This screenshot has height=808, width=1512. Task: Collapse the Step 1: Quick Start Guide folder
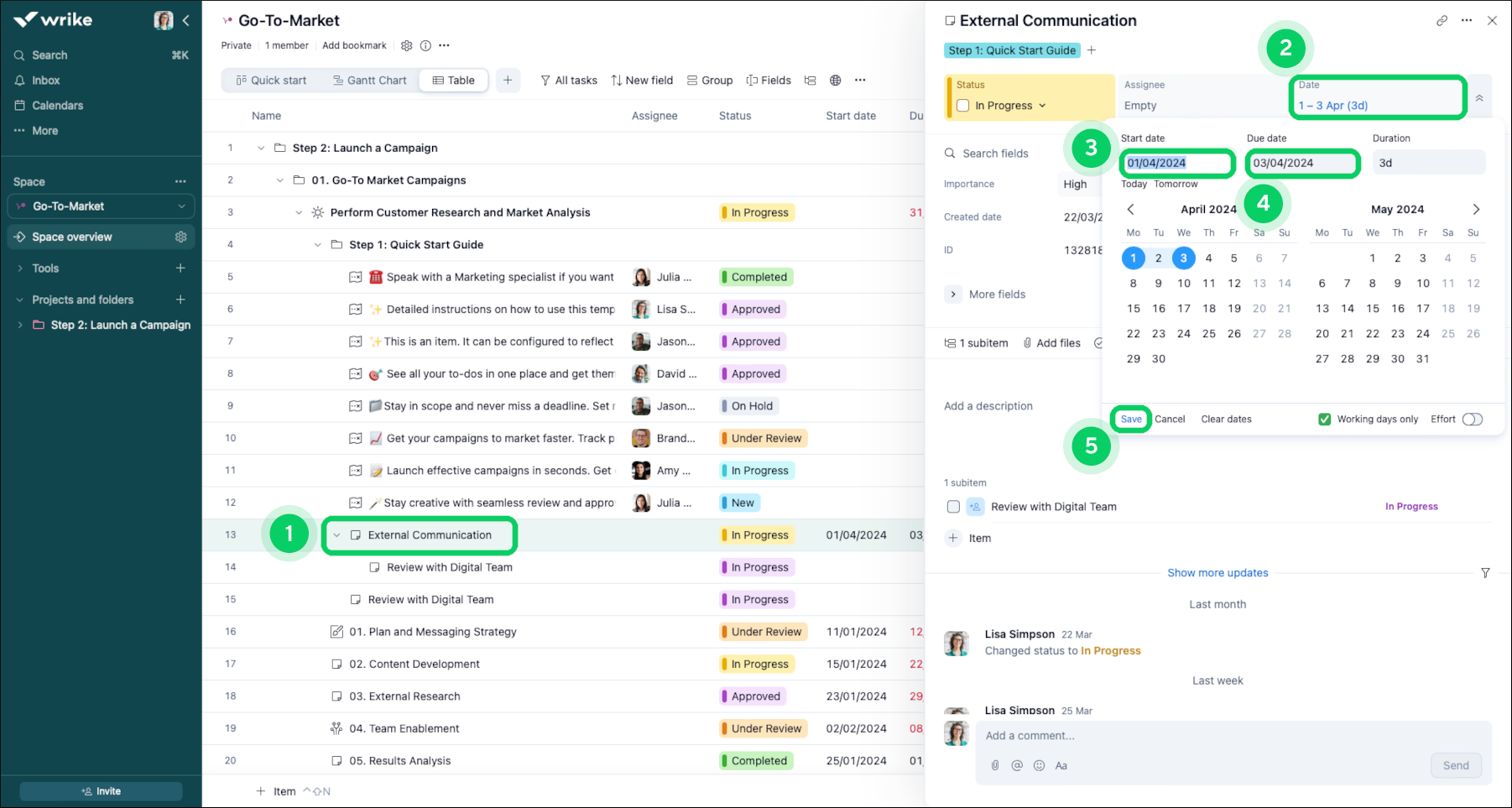[x=317, y=245]
